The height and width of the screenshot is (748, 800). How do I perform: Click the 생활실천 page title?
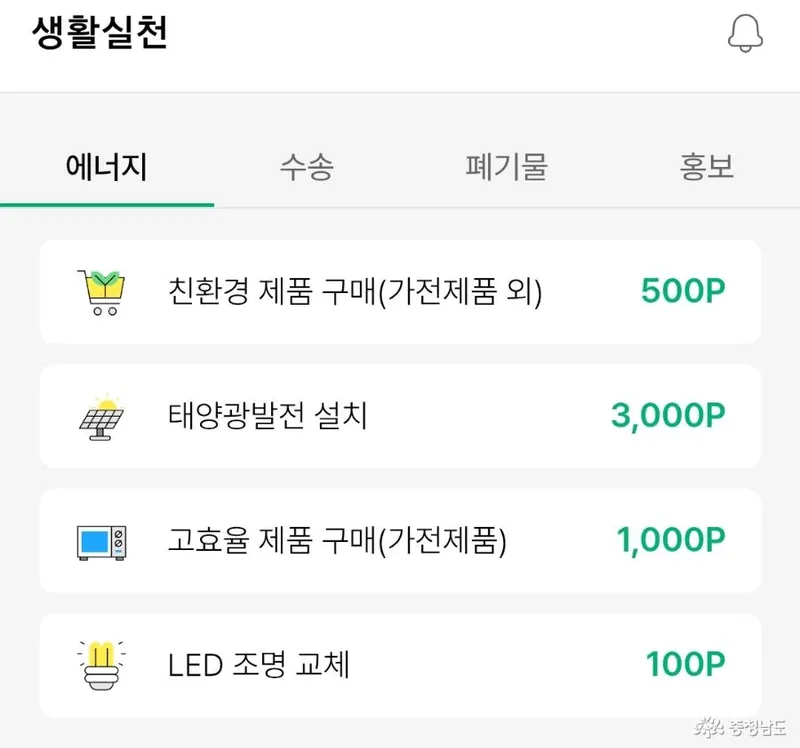[99, 33]
